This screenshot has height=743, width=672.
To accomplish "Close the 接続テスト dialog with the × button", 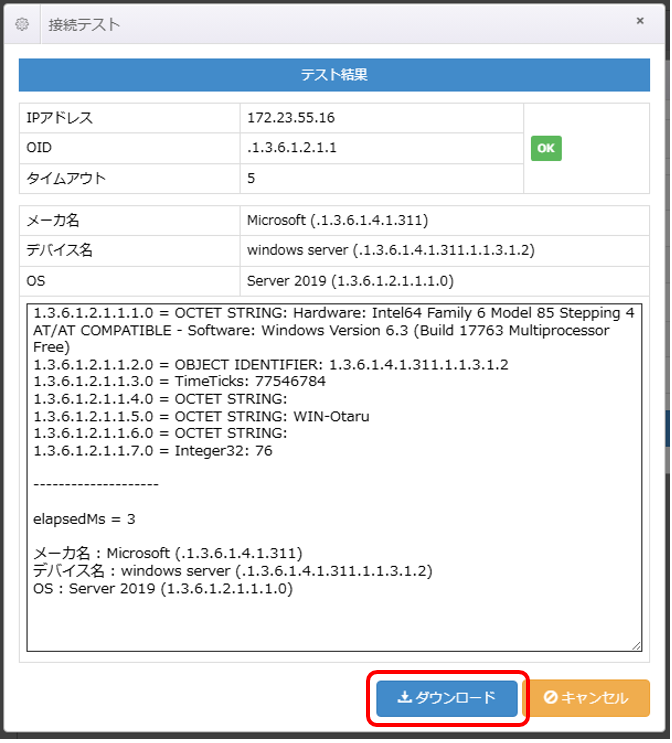I will point(639,20).
